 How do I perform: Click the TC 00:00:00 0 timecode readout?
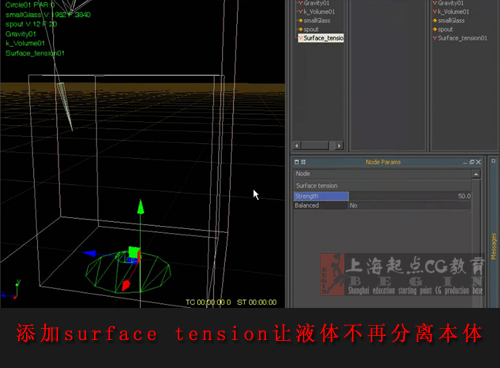[208, 302]
